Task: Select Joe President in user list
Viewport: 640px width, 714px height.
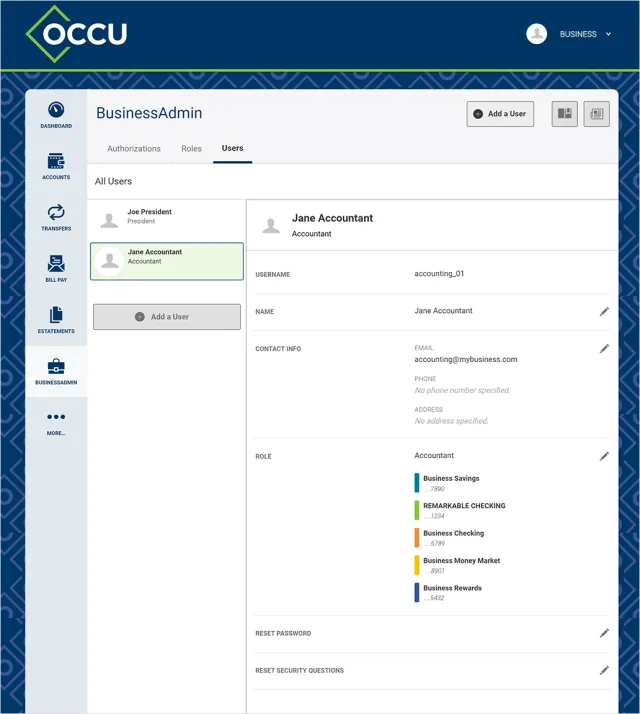Action: tap(167, 220)
